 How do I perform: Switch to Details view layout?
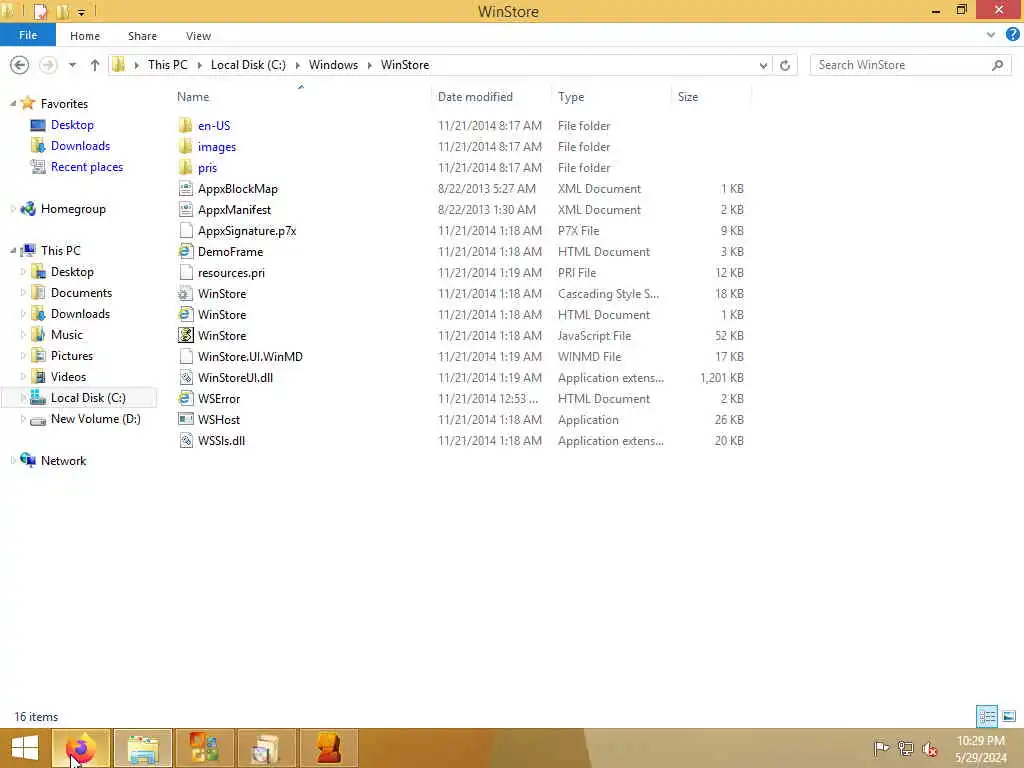tap(987, 716)
